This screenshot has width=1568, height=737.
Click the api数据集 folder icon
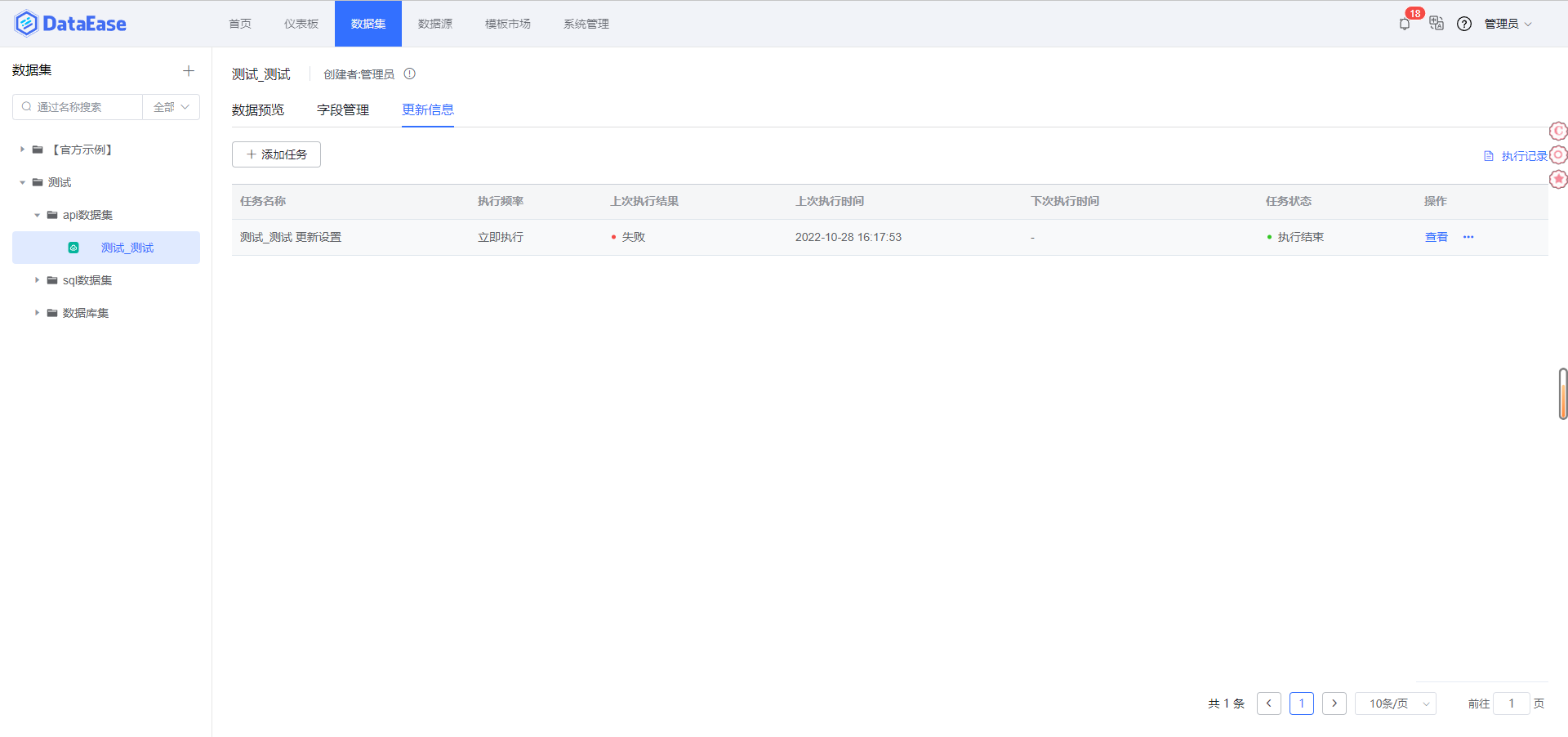coord(52,215)
